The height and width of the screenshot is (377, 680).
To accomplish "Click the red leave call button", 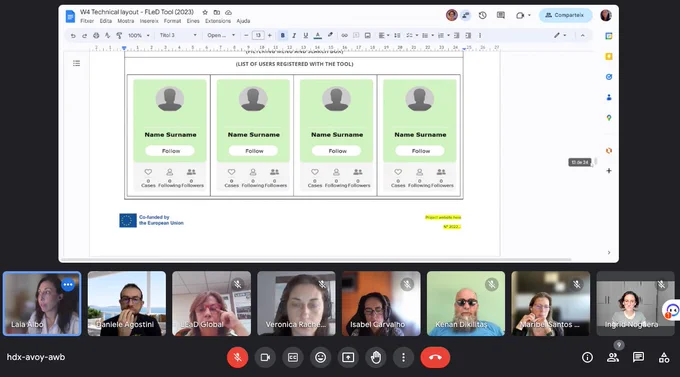I will click(435, 357).
